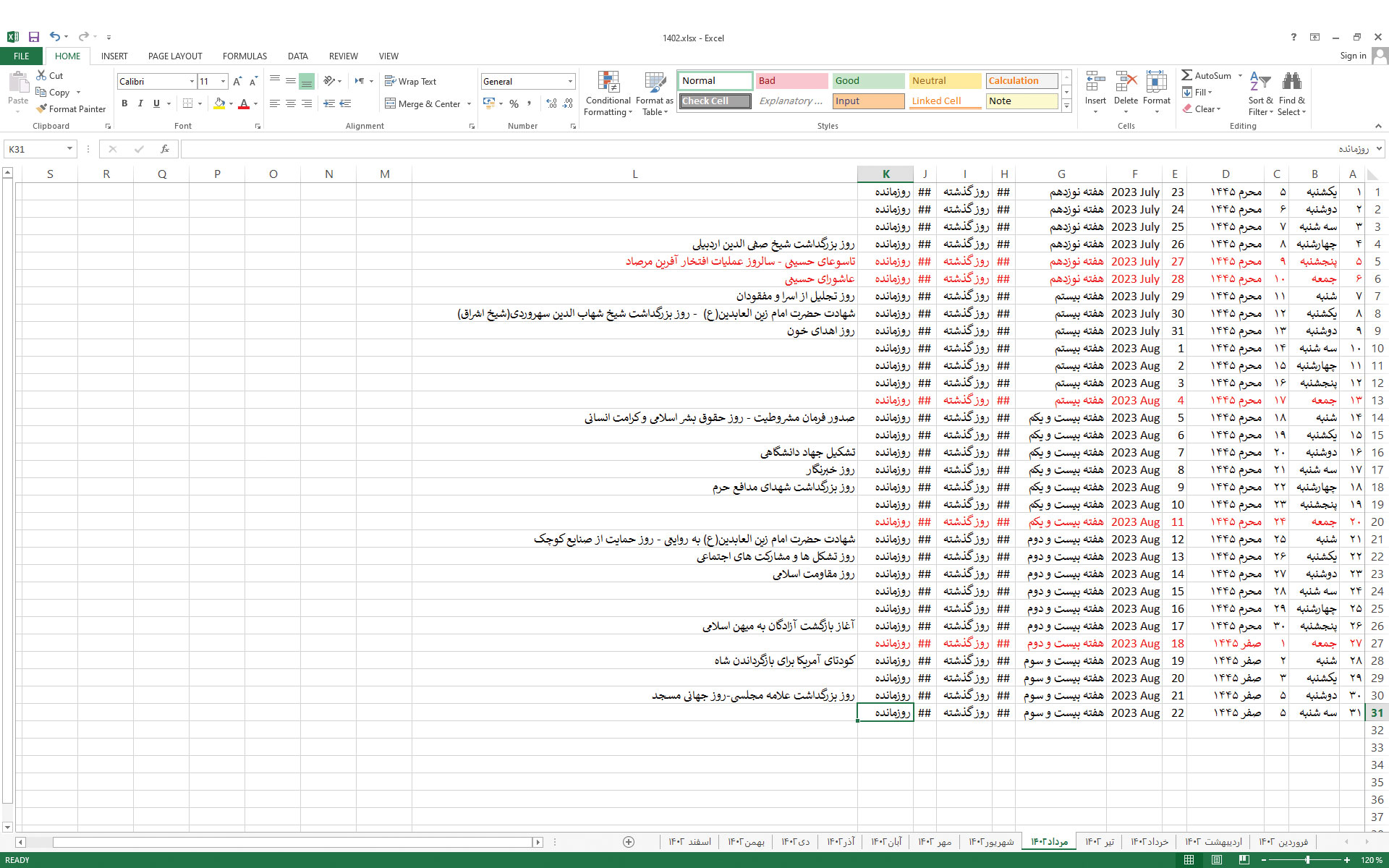Click Sign in link
This screenshot has height=868, width=1389.
(x=1353, y=56)
